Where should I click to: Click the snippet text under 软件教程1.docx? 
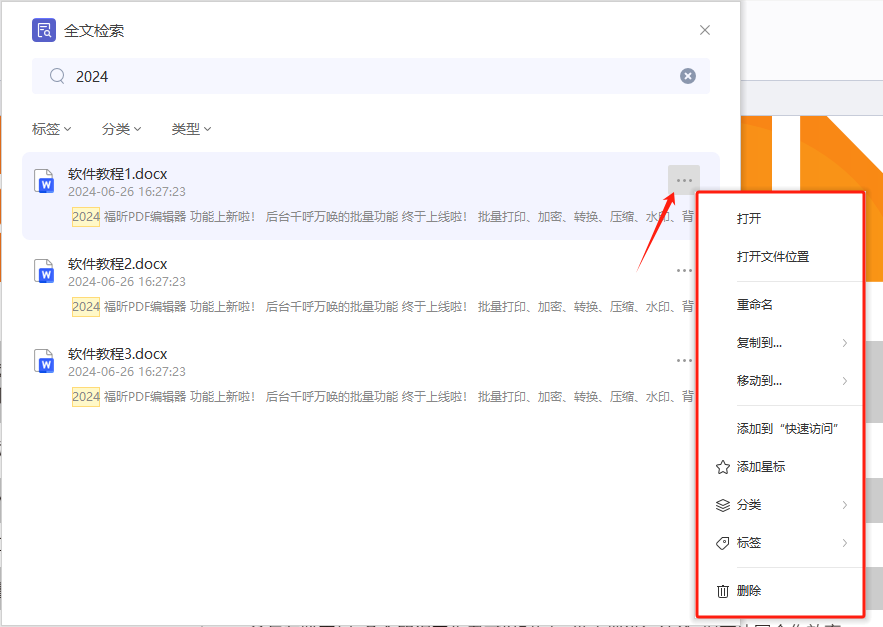point(383,217)
